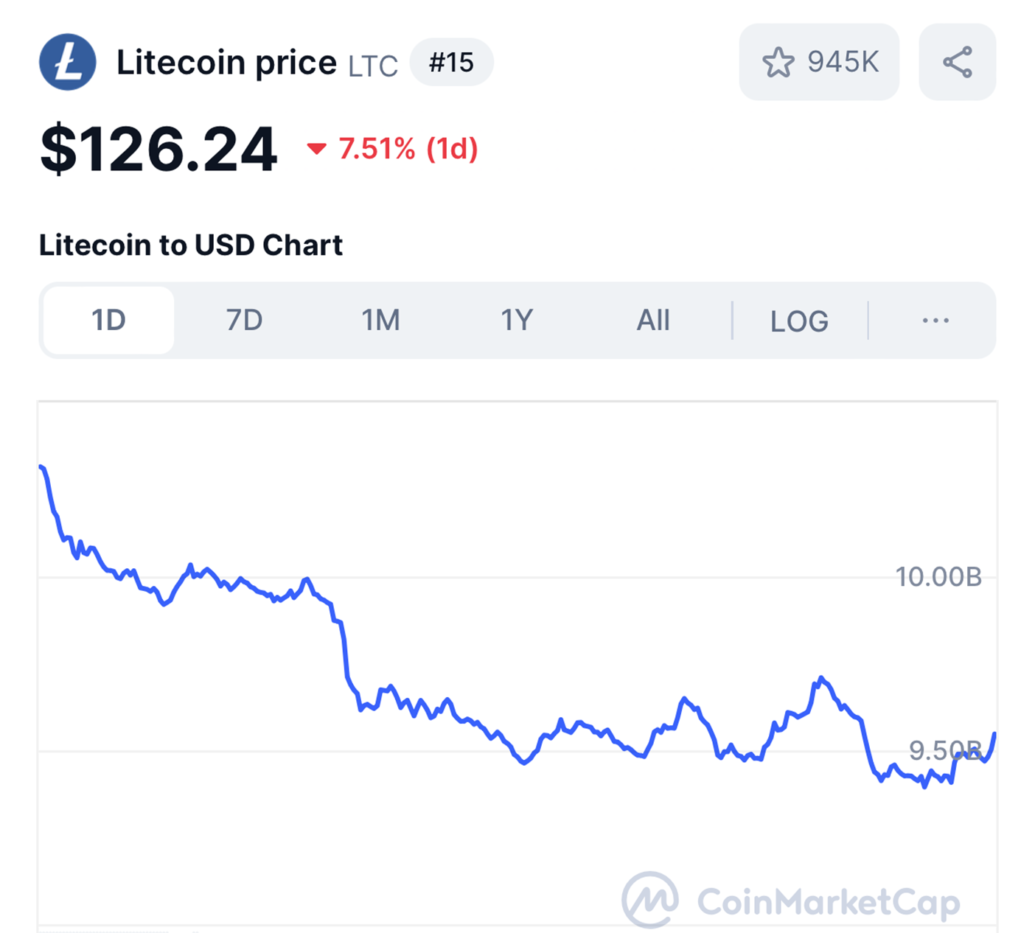Select the 1D time range tab
The width and height of the screenshot is (1035, 933).
point(108,321)
